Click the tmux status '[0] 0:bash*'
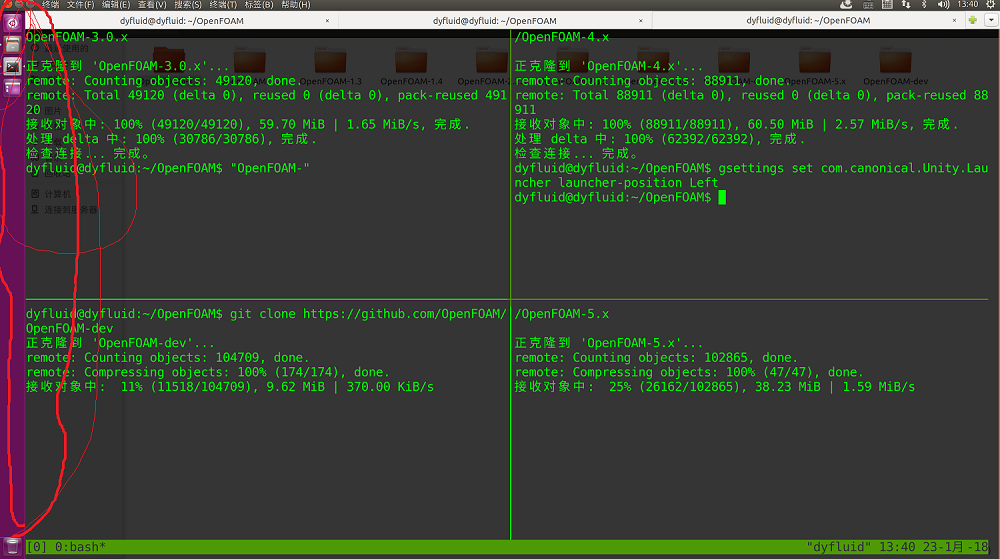Image resolution: width=1000 pixels, height=559 pixels. [66, 547]
